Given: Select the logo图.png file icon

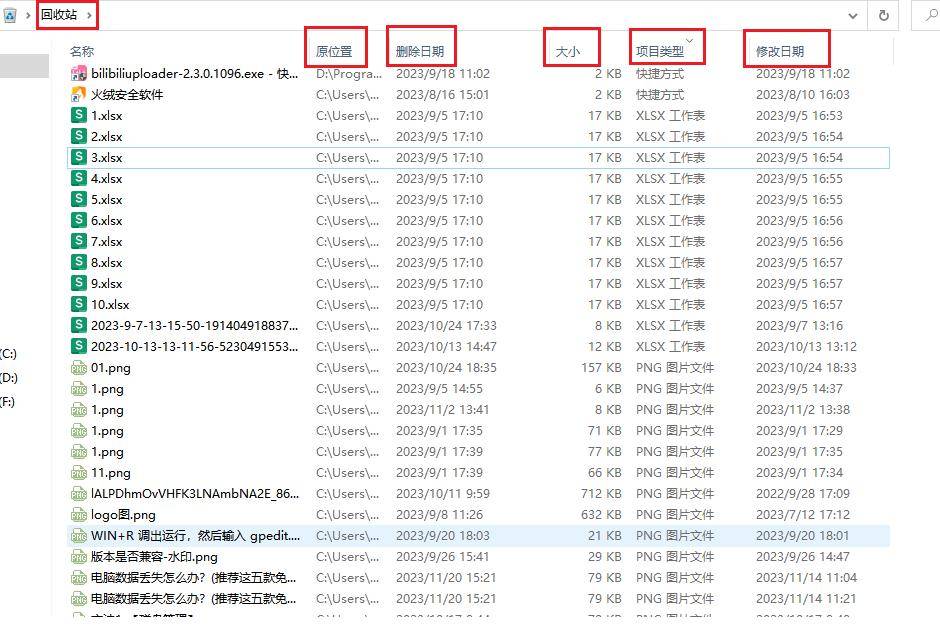Looking at the screenshot, I should (x=79, y=514).
